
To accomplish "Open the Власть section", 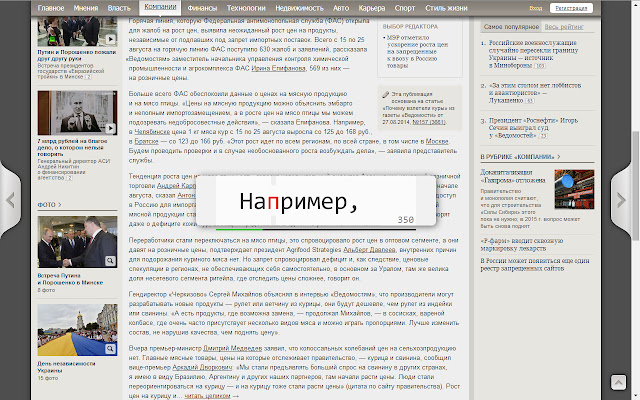I will pyautogui.click(x=119, y=8).
